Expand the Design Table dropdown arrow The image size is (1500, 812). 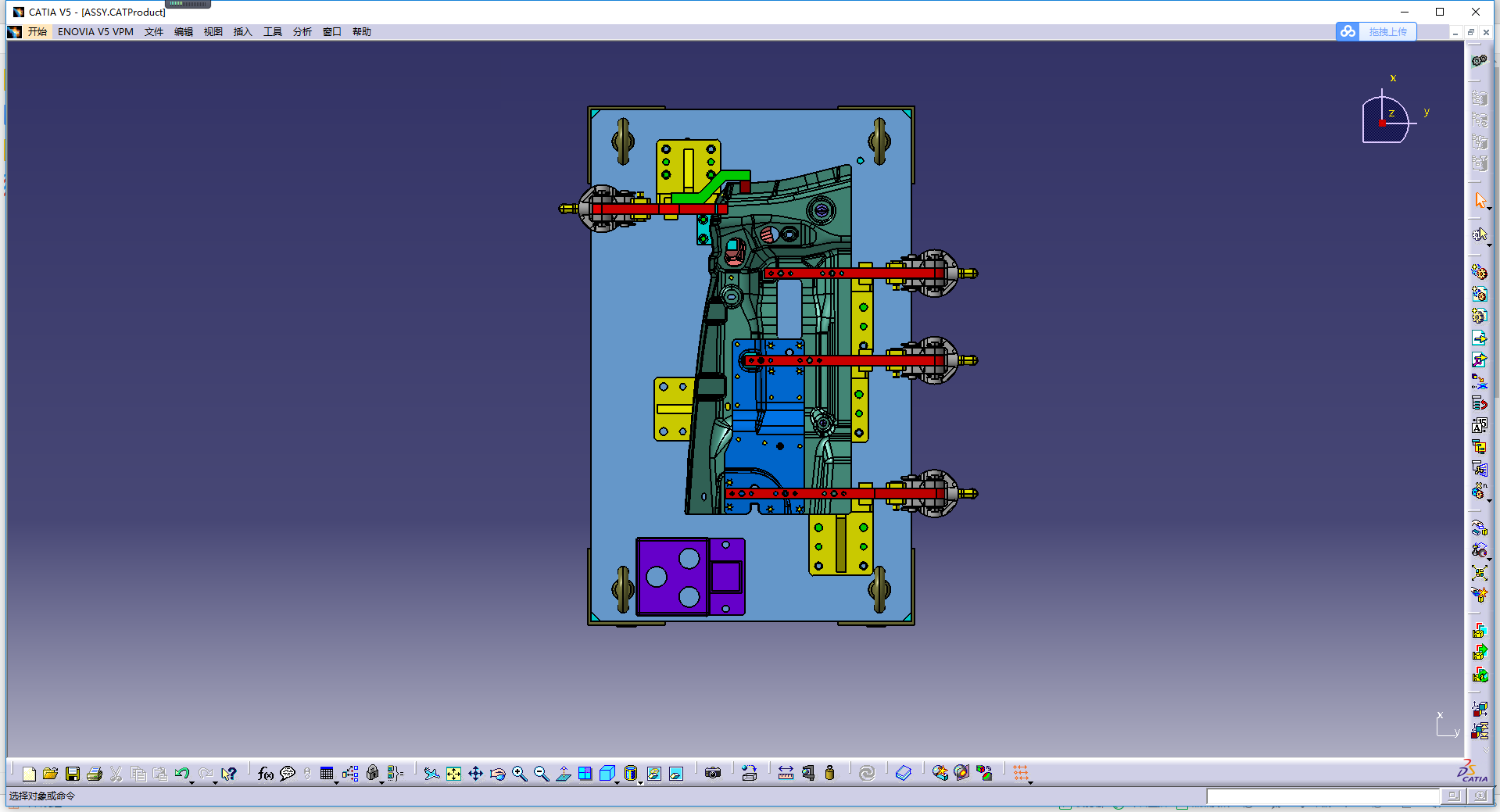tap(336, 782)
